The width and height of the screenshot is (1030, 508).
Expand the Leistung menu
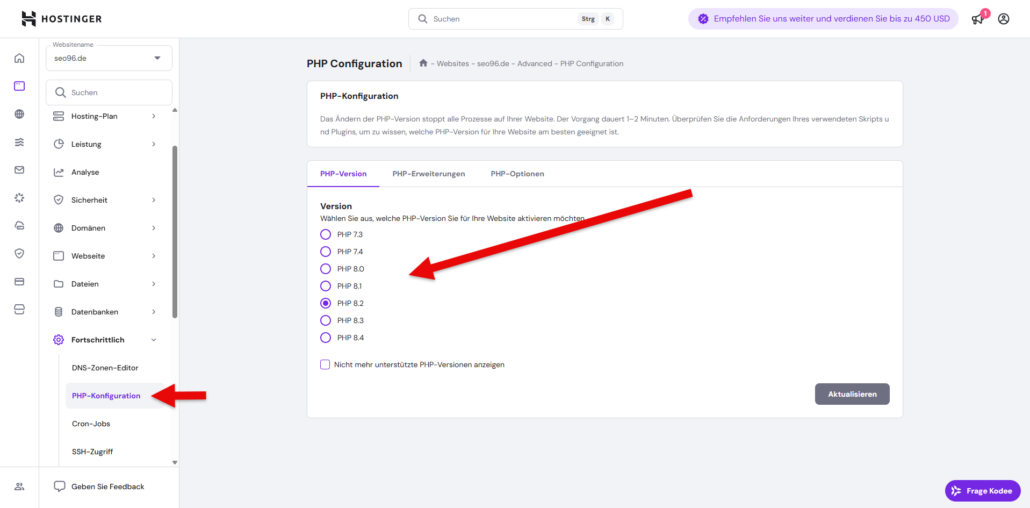105,144
